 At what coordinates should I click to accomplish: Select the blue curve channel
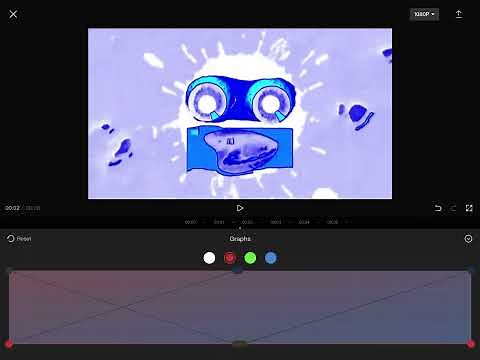click(271, 258)
